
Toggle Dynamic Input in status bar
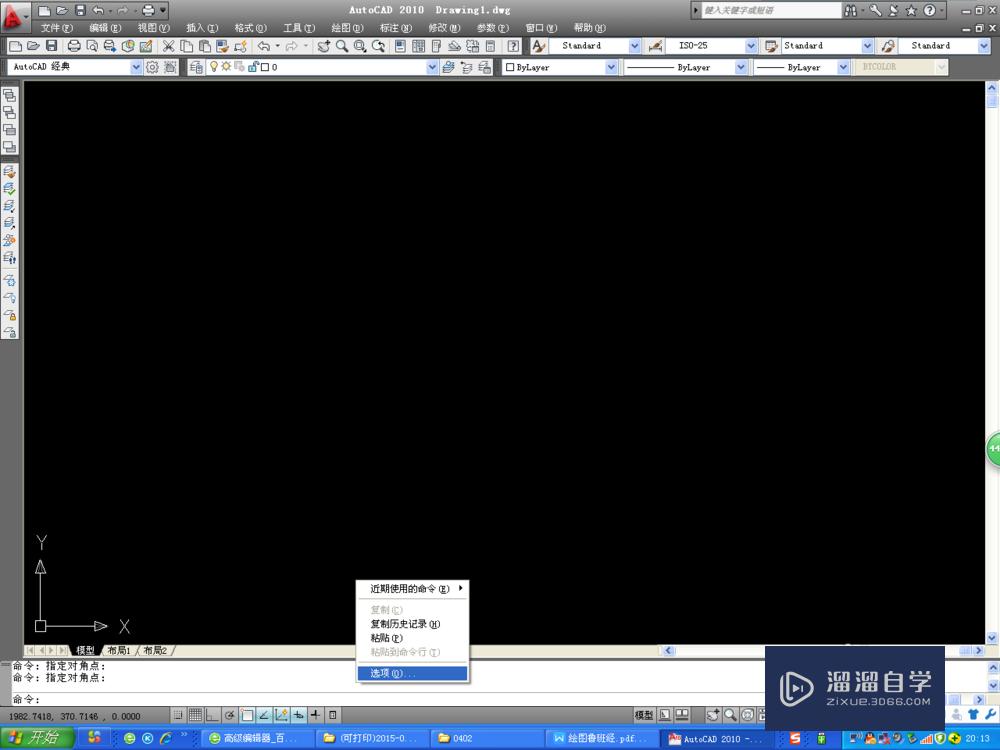(x=298, y=715)
